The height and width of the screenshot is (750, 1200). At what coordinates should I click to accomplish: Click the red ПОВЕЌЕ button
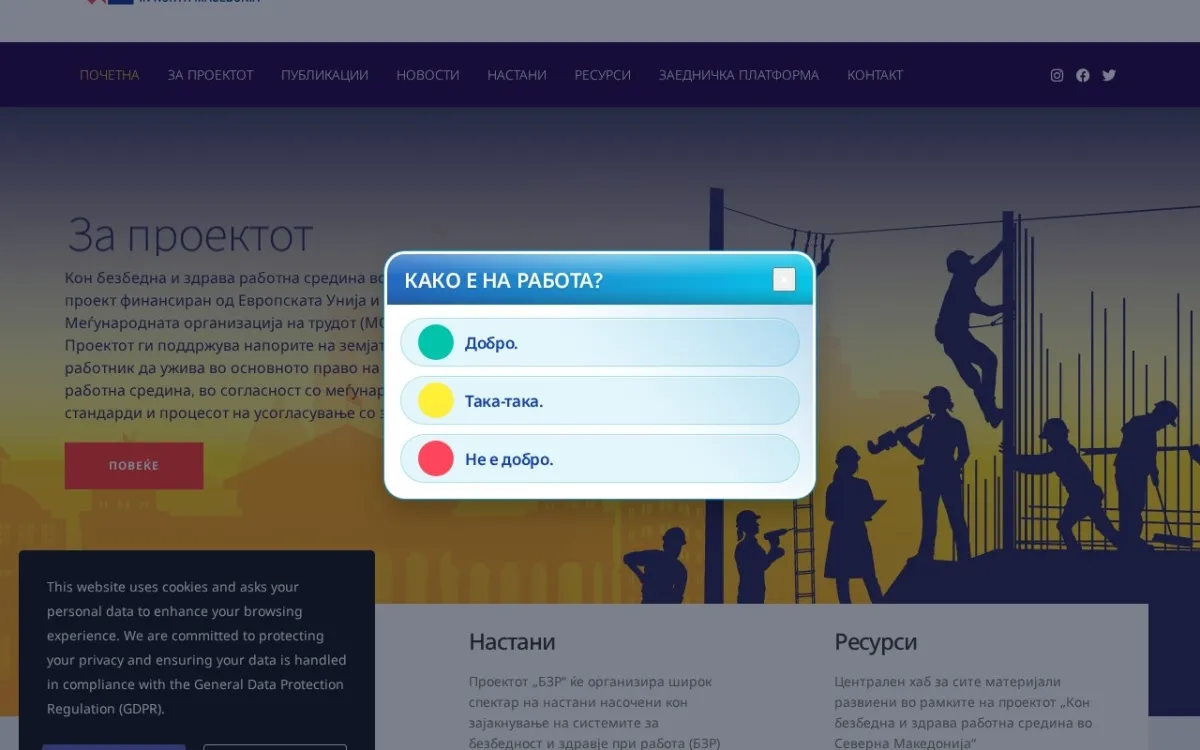point(134,466)
